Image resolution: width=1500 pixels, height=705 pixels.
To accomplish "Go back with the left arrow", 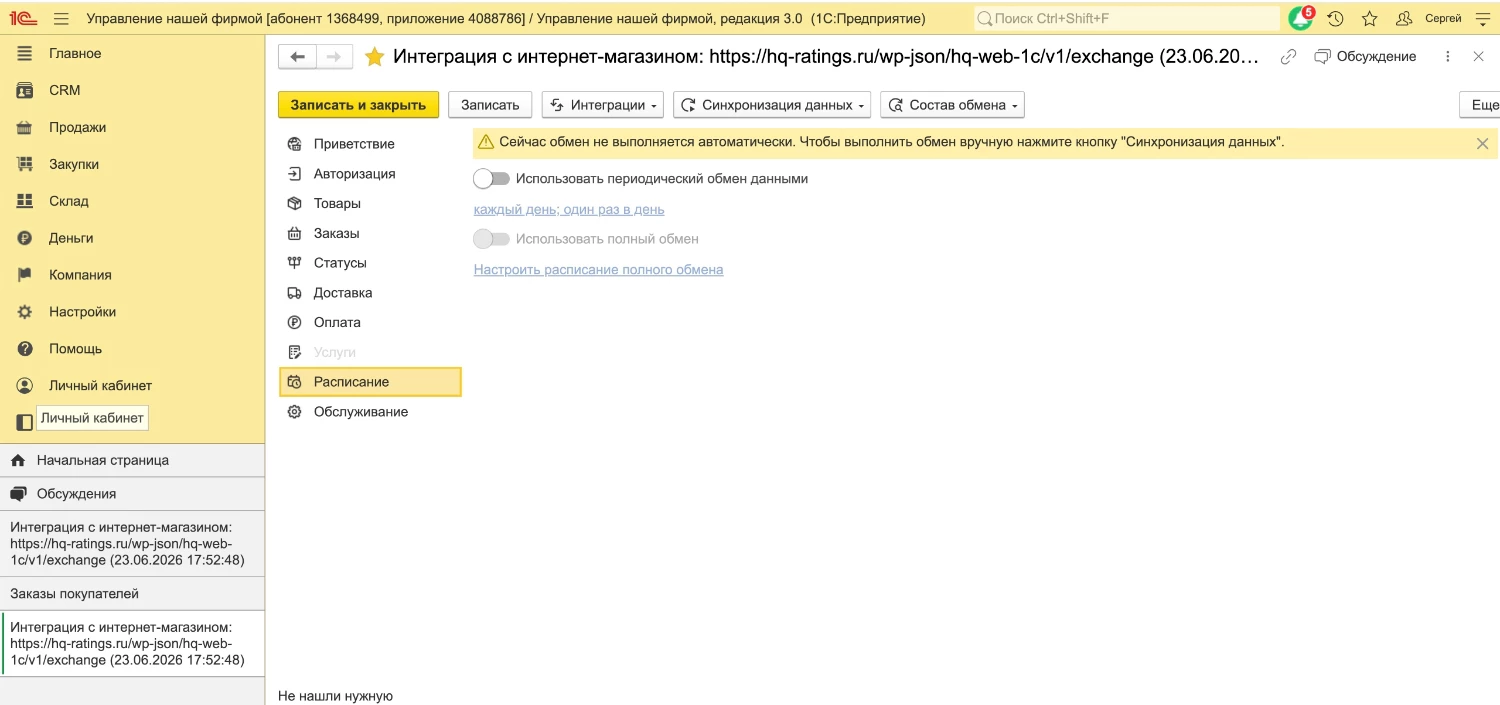I will pos(297,57).
